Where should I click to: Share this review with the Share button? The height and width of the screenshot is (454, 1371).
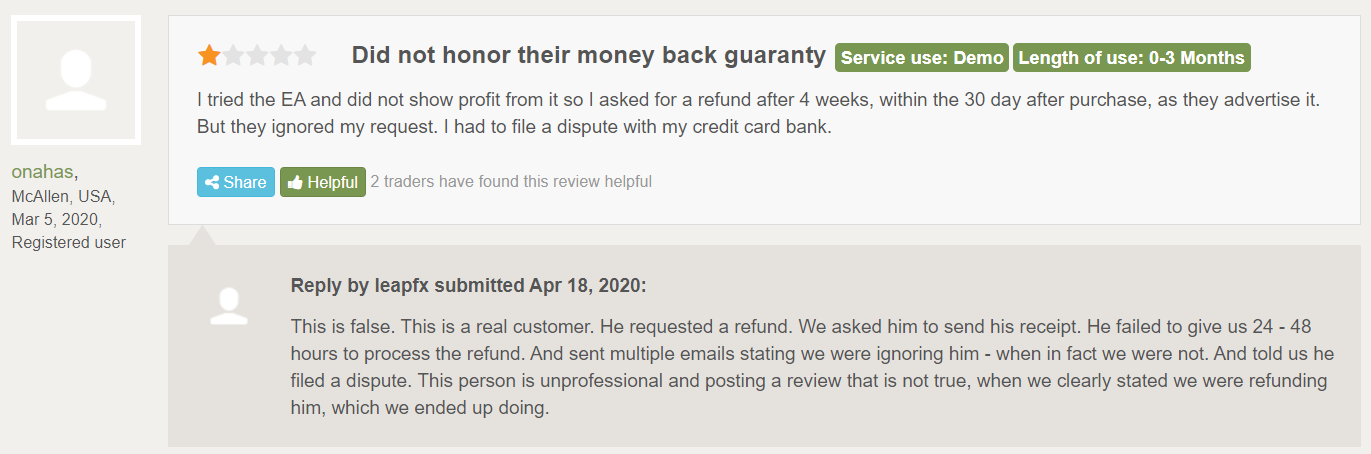[236, 182]
